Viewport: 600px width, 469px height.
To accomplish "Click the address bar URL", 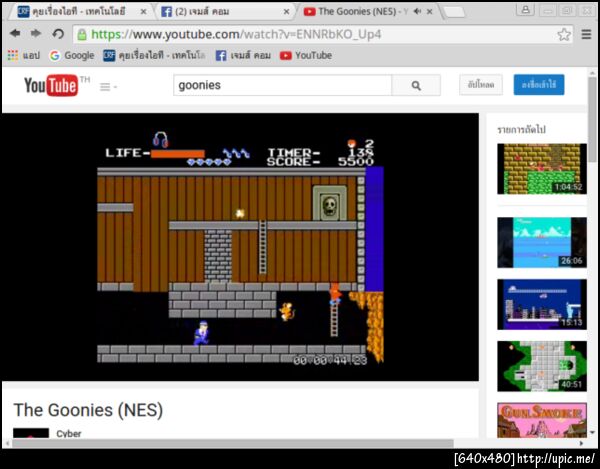I will 236,34.
